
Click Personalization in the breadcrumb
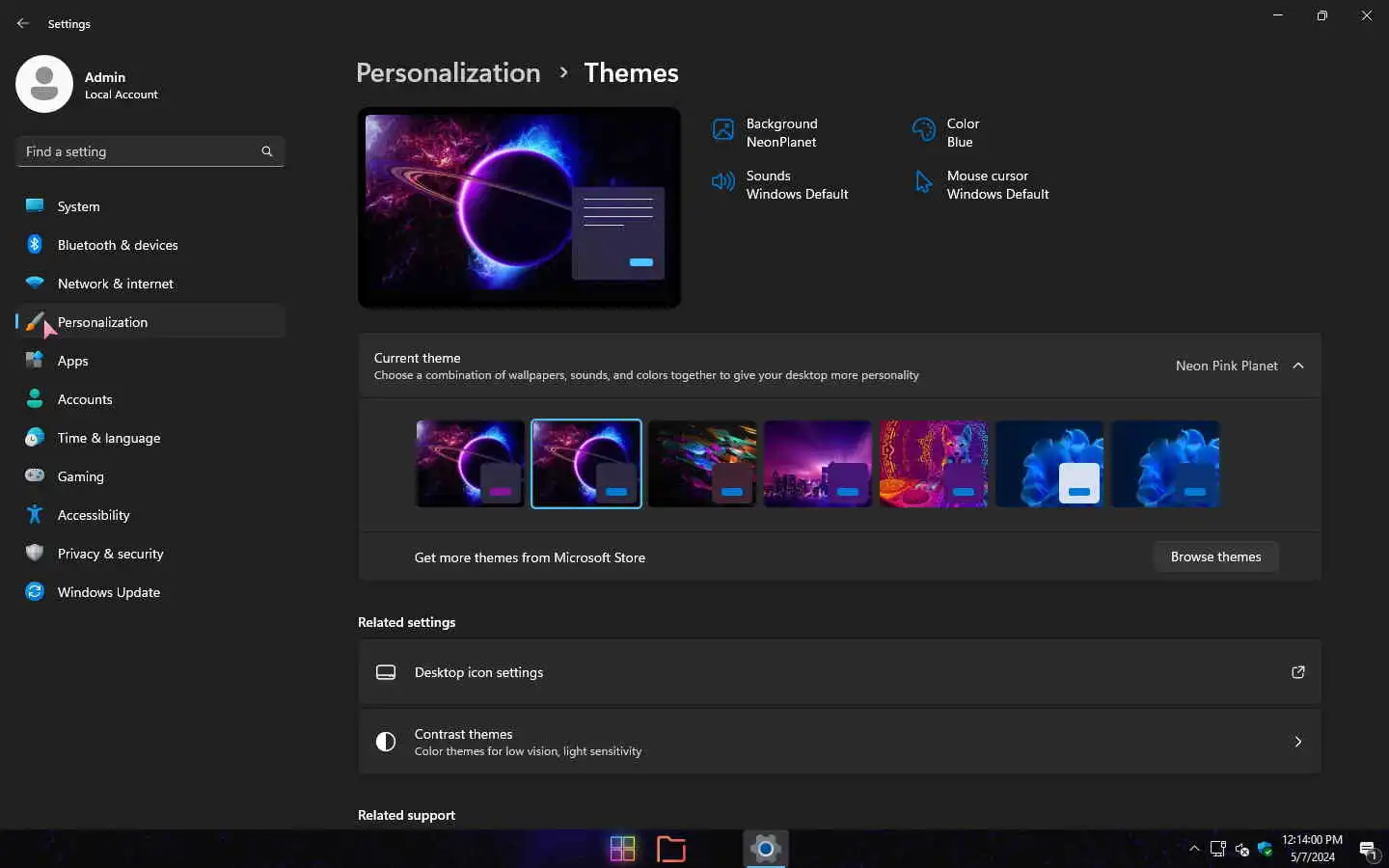coord(449,73)
